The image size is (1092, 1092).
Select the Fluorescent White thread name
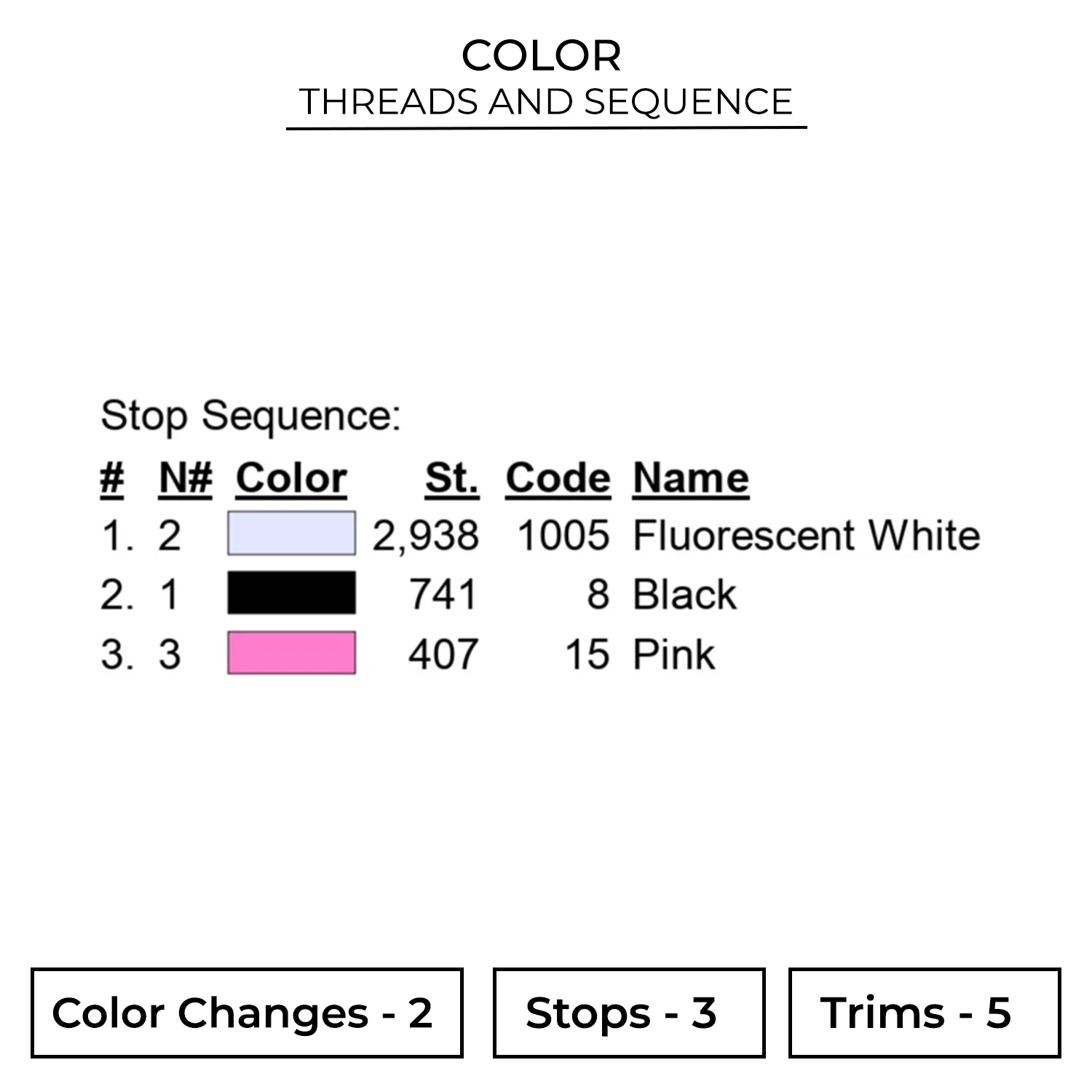coord(807,535)
